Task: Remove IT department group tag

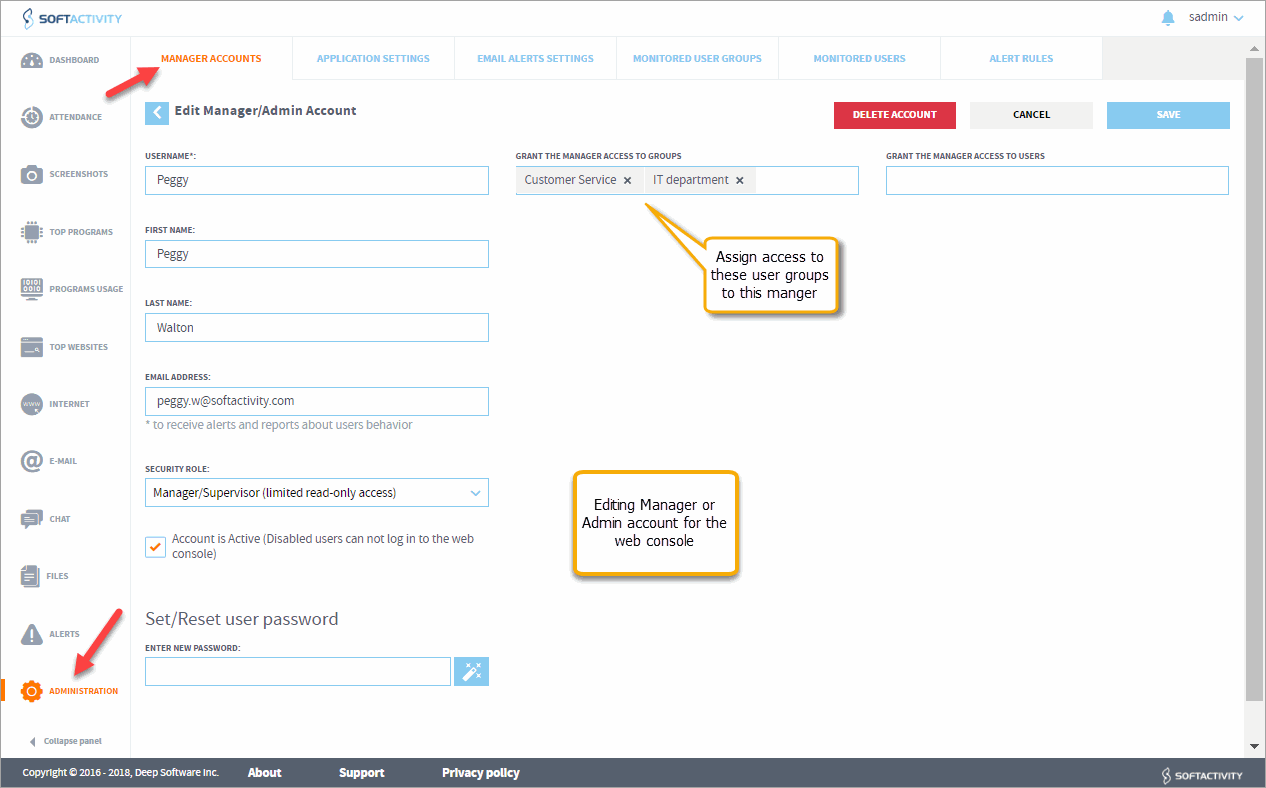Action: [740, 181]
